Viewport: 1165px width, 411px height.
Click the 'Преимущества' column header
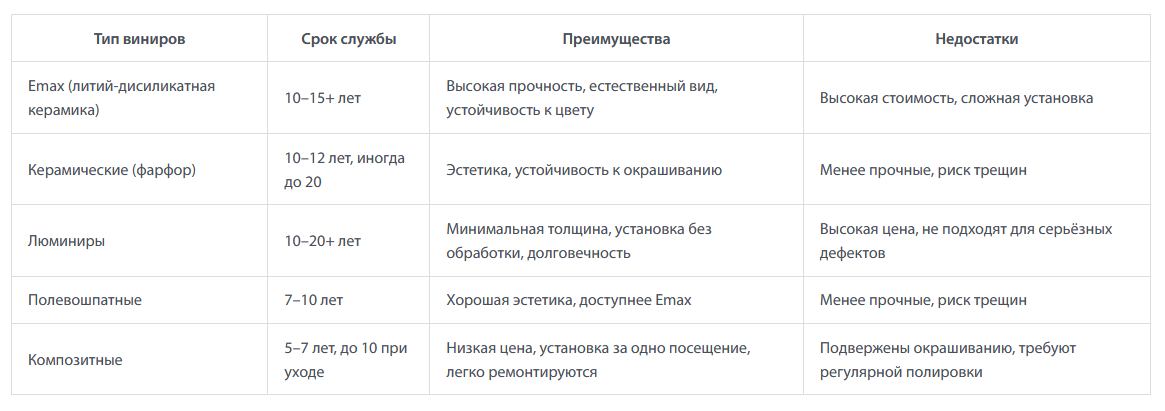click(616, 39)
